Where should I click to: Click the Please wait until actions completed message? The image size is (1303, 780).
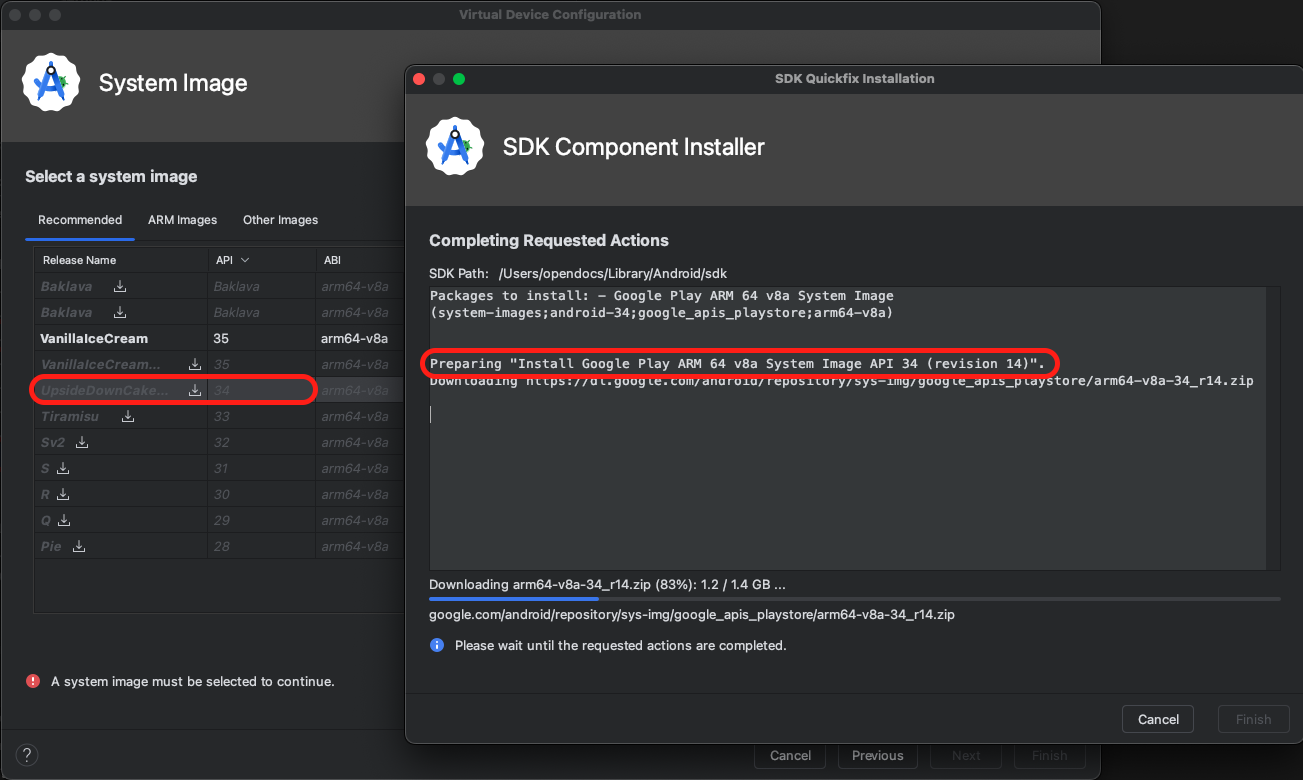[620, 645]
